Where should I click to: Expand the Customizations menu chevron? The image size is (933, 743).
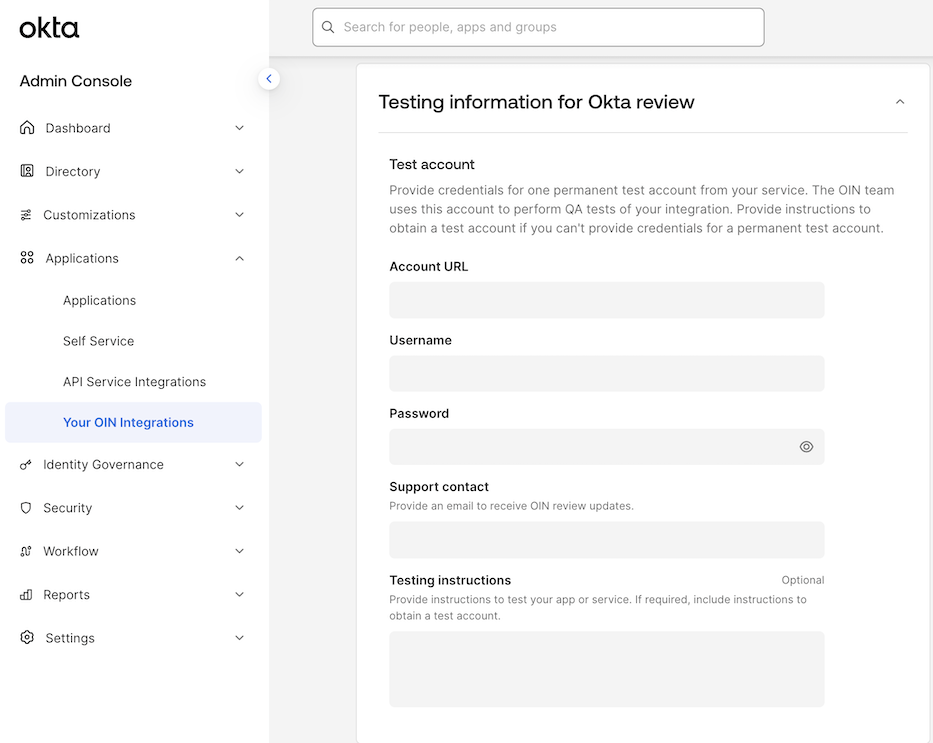tap(239, 215)
